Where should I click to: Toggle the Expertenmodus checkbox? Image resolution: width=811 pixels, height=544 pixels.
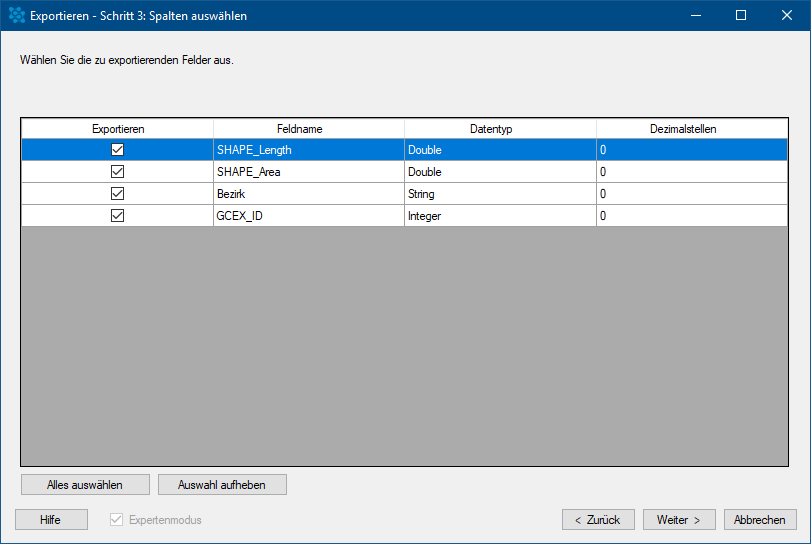coord(117,520)
